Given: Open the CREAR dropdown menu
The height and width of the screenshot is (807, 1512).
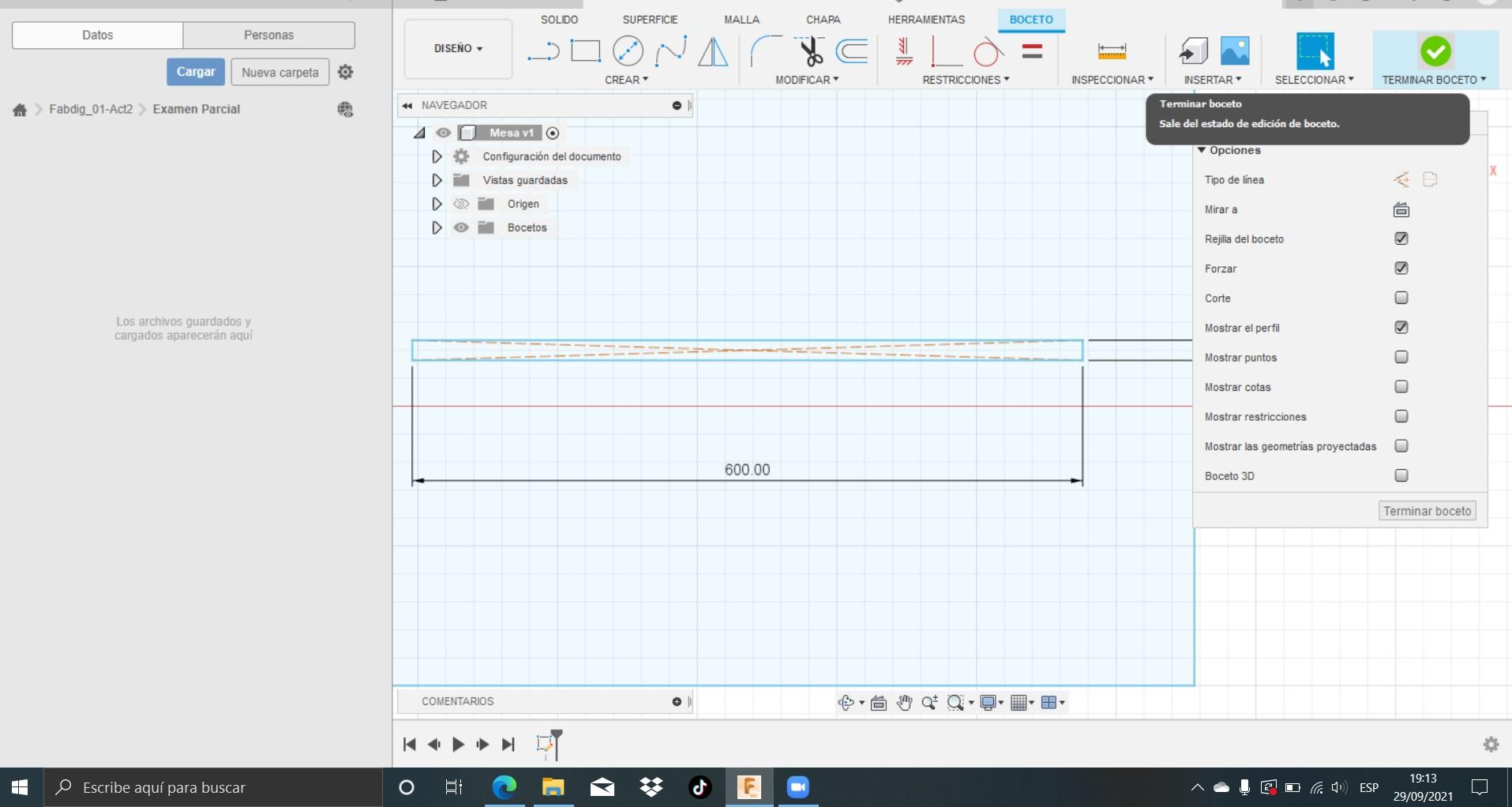Looking at the screenshot, I should click(x=626, y=80).
